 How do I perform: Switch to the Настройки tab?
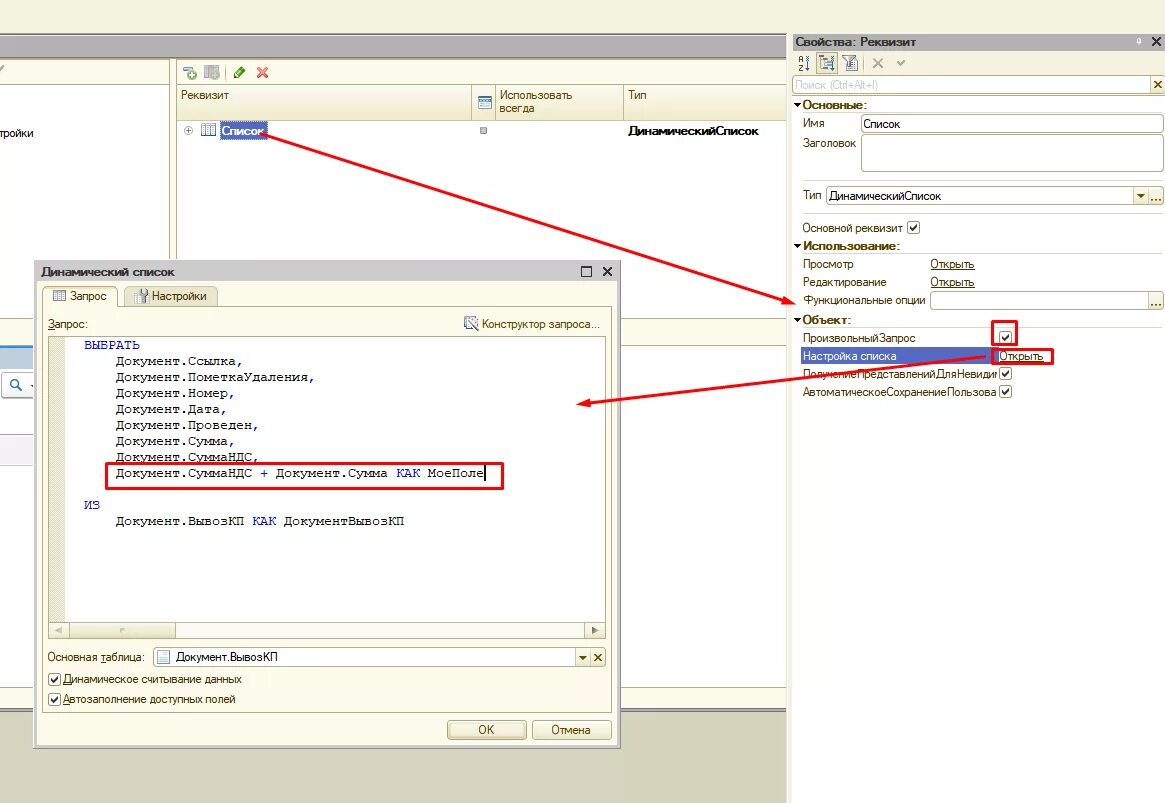tap(170, 296)
